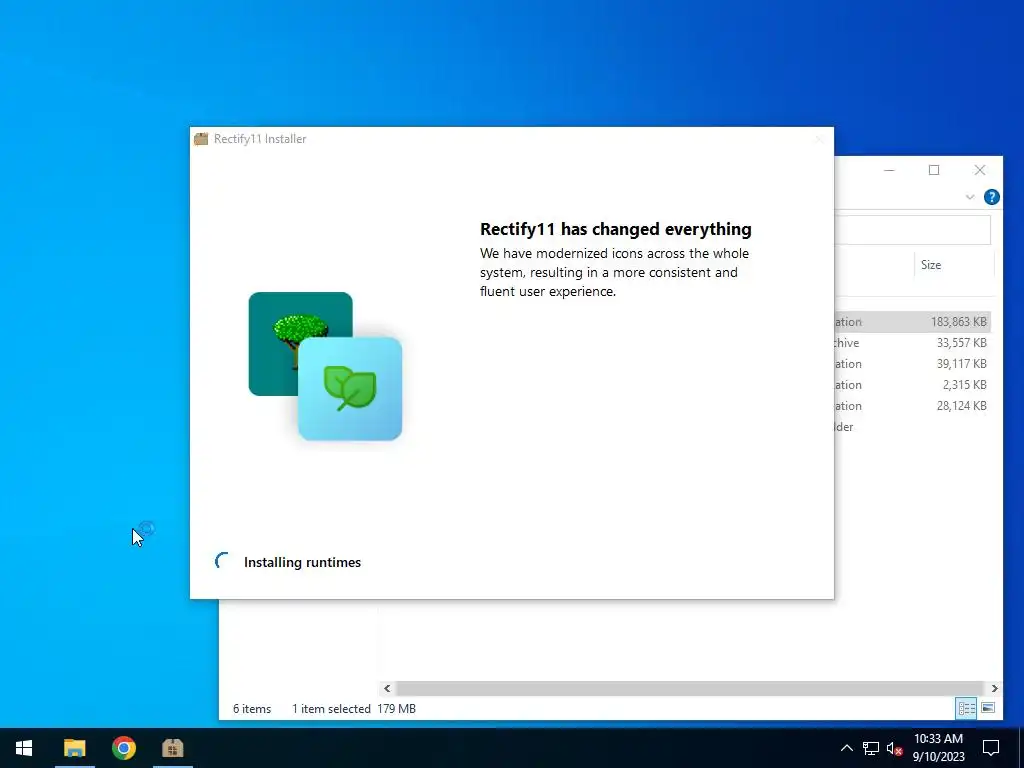Open File Explorer from the taskbar
The image size is (1024, 768).
point(74,748)
